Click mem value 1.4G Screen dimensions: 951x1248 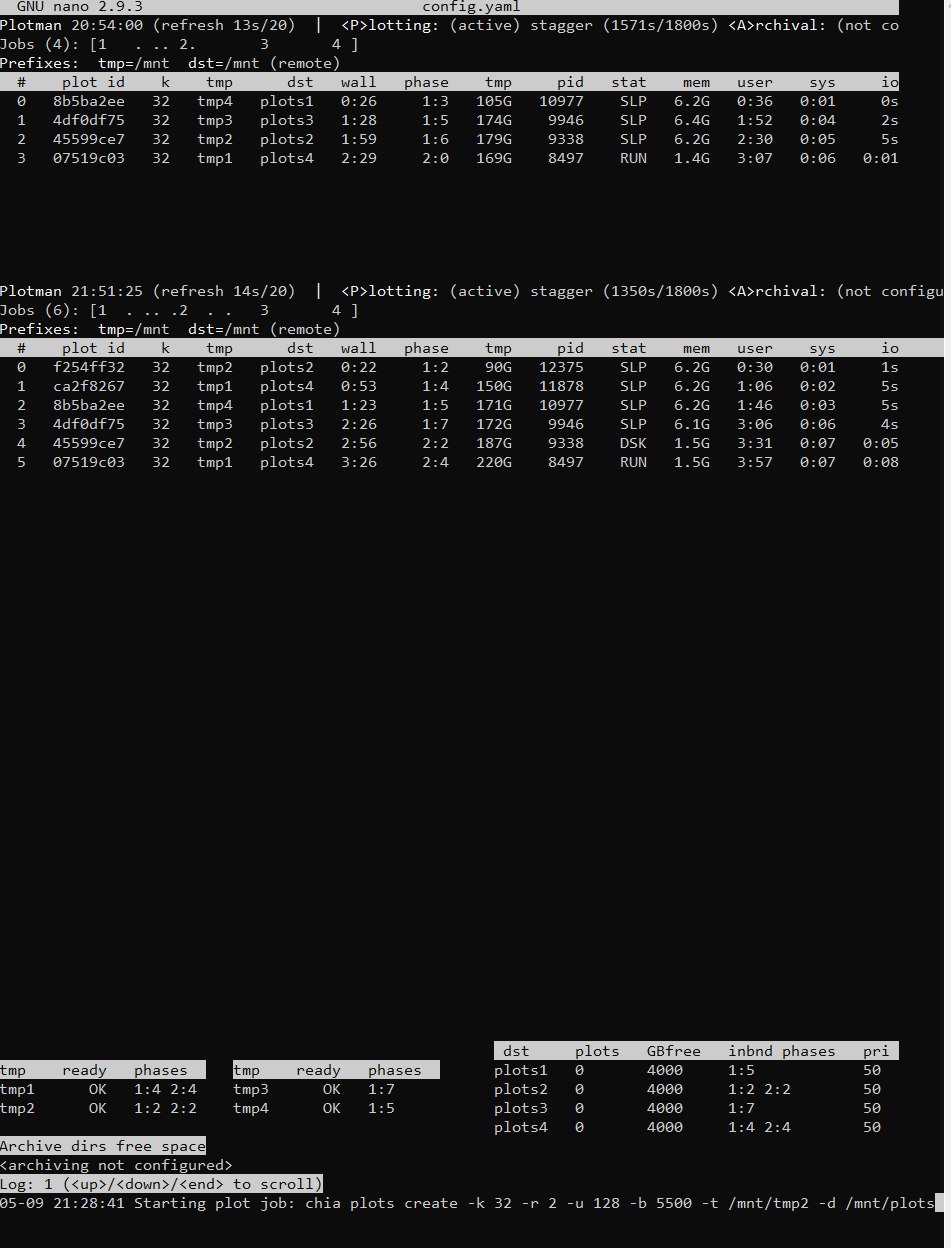692,158
